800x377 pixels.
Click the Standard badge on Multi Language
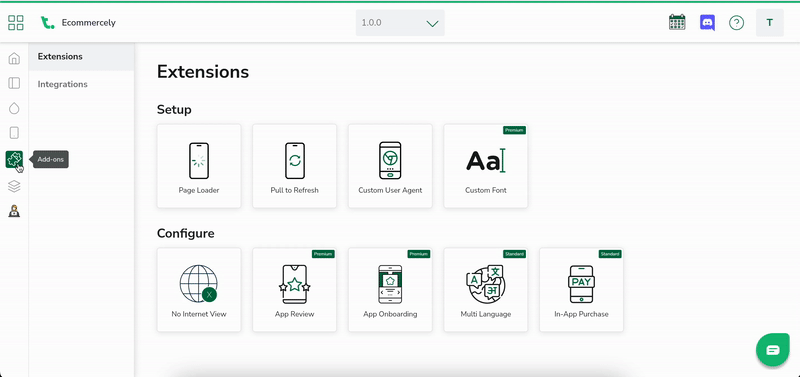coord(514,254)
